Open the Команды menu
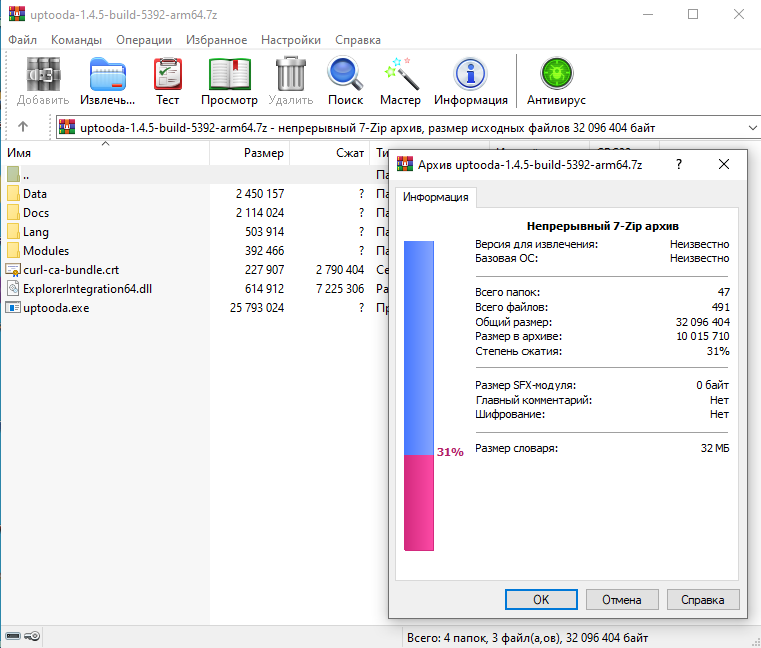 click(x=76, y=40)
